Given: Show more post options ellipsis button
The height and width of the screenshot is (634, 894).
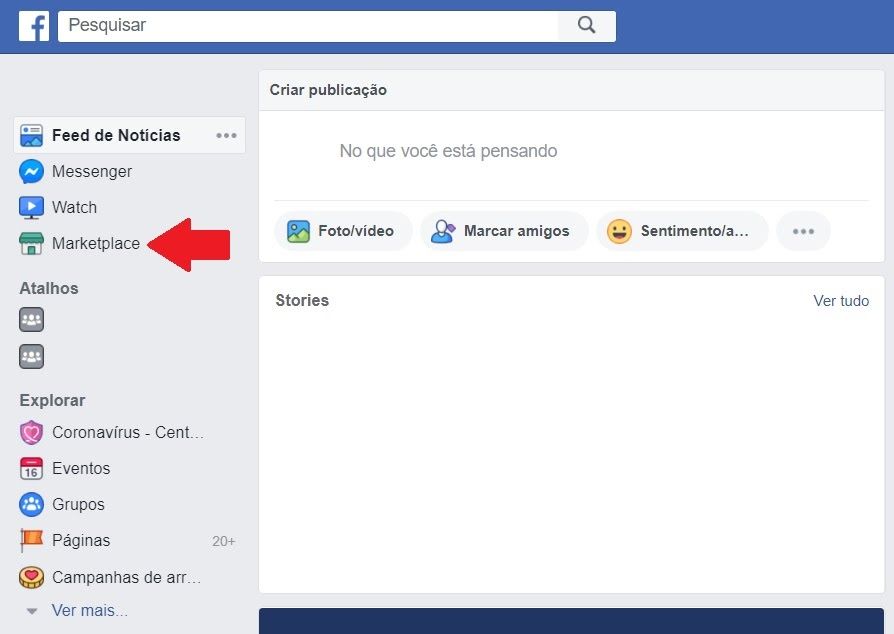Looking at the screenshot, I should coord(803,231).
